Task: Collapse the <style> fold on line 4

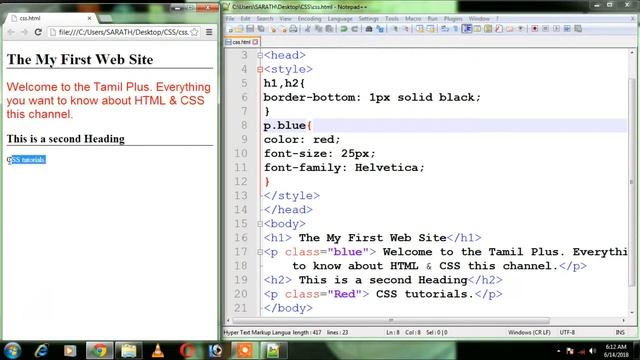Action: click(260, 70)
